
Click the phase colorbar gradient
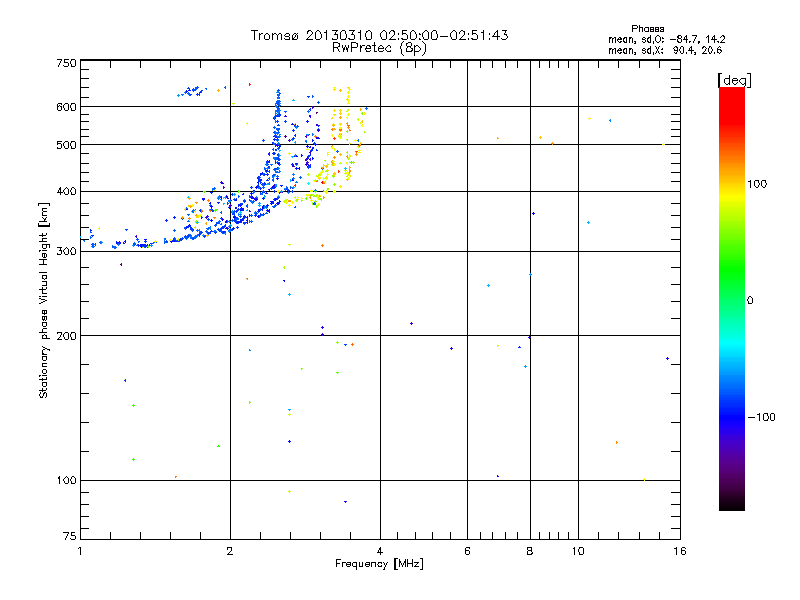coord(732,299)
